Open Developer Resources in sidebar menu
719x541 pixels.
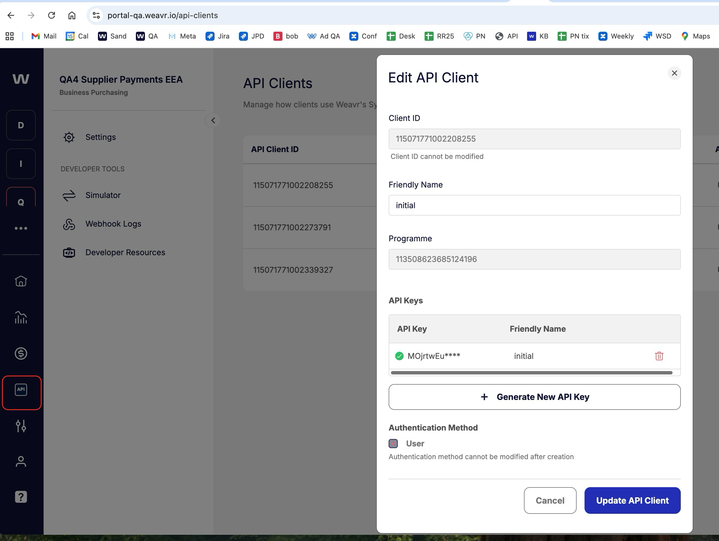point(124,253)
